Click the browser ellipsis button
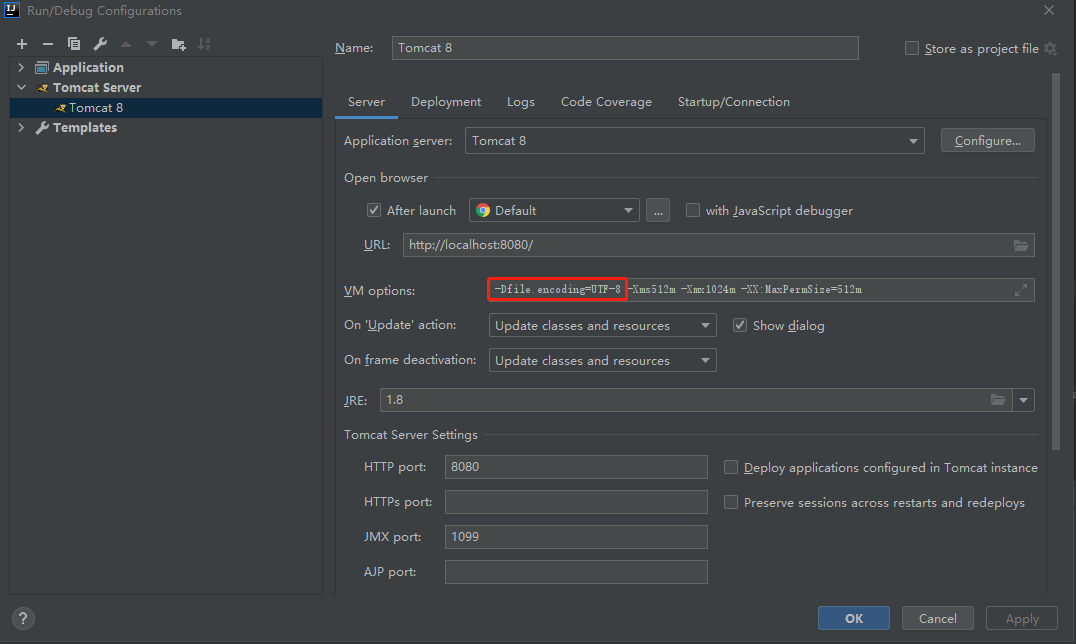The image size is (1076, 644). (657, 210)
